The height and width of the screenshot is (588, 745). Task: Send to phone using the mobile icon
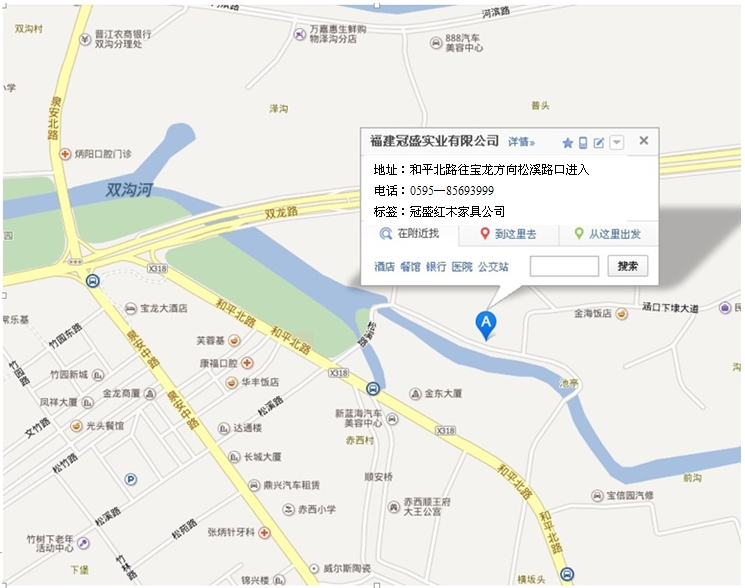click(x=583, y=142)
